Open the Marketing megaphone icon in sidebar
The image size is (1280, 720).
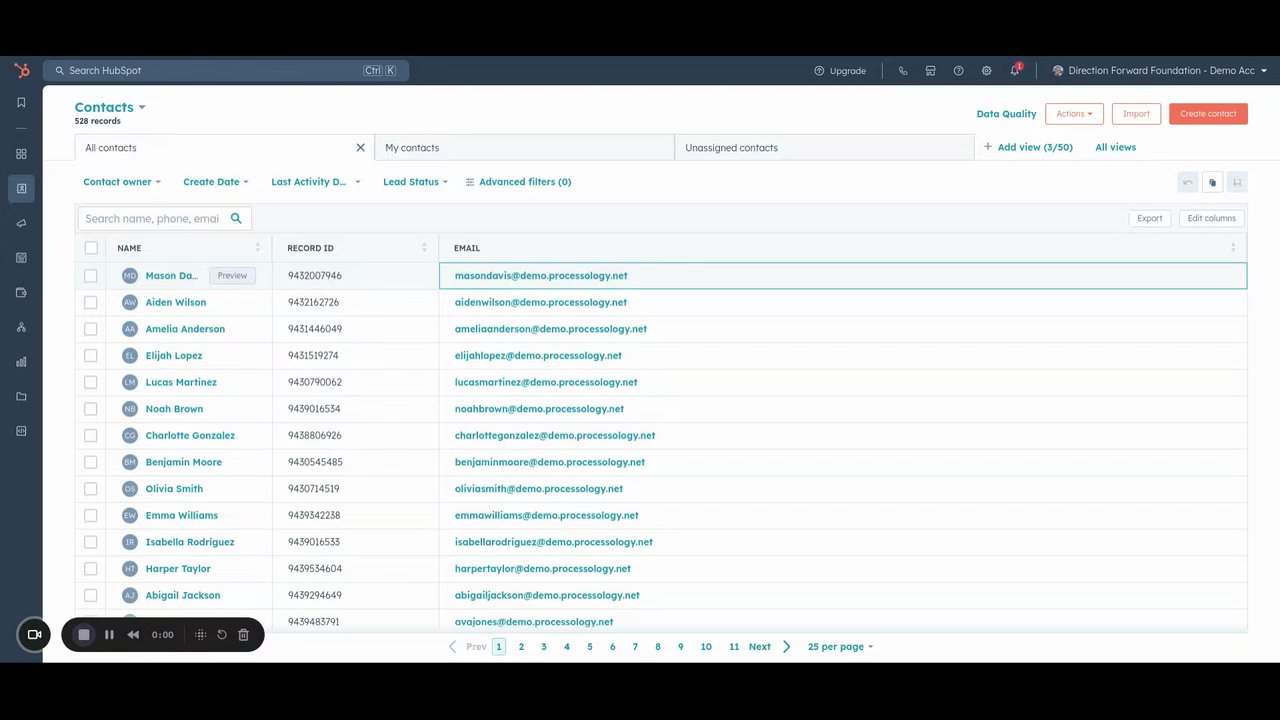[x=21, y=223]
